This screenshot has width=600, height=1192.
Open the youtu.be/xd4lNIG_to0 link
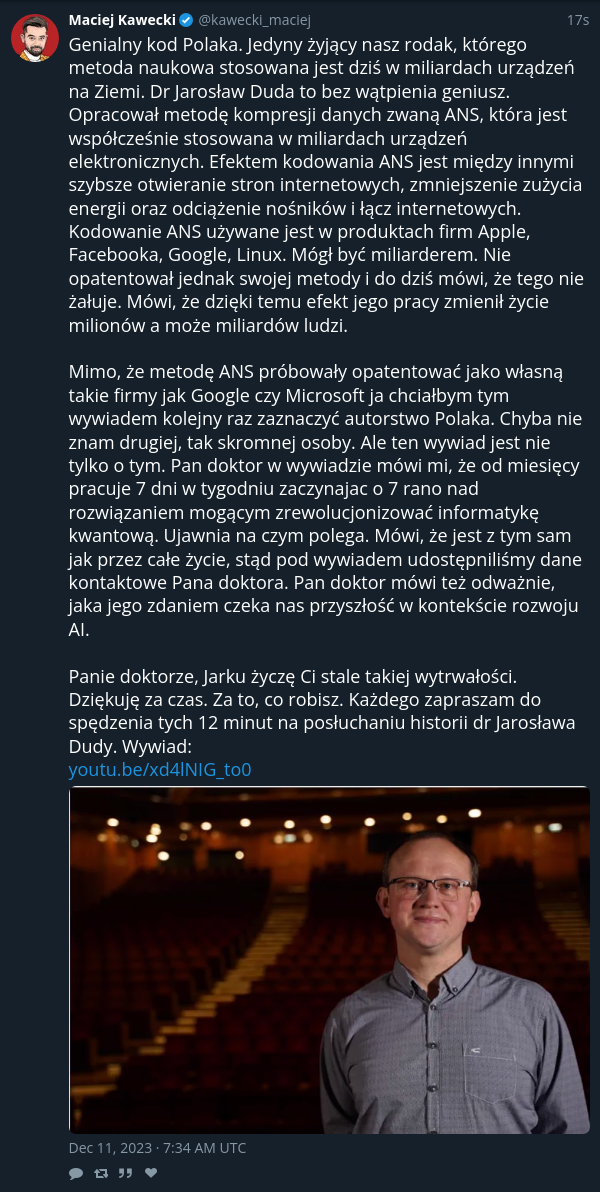[x=160, y=770]
